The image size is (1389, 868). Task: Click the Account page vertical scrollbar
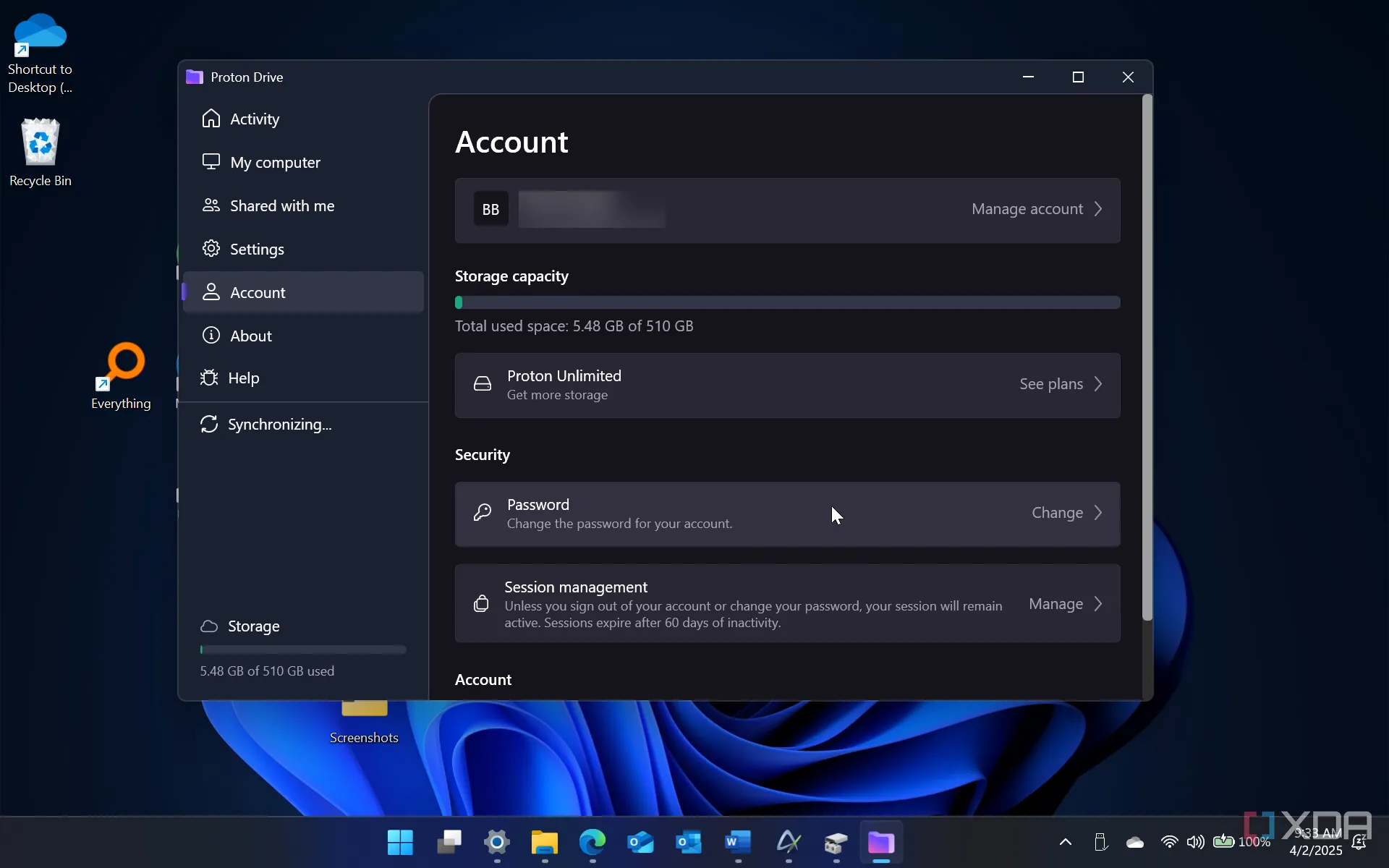tap(1147, 357)
